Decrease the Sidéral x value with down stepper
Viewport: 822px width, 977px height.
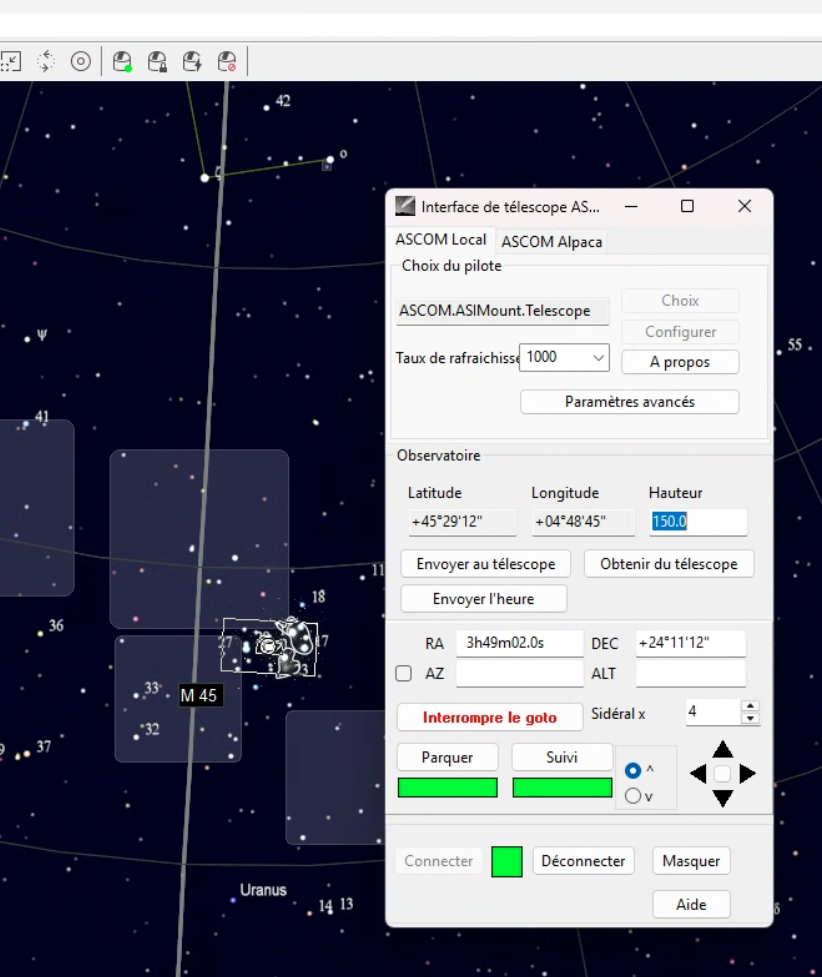pos(750,718)
